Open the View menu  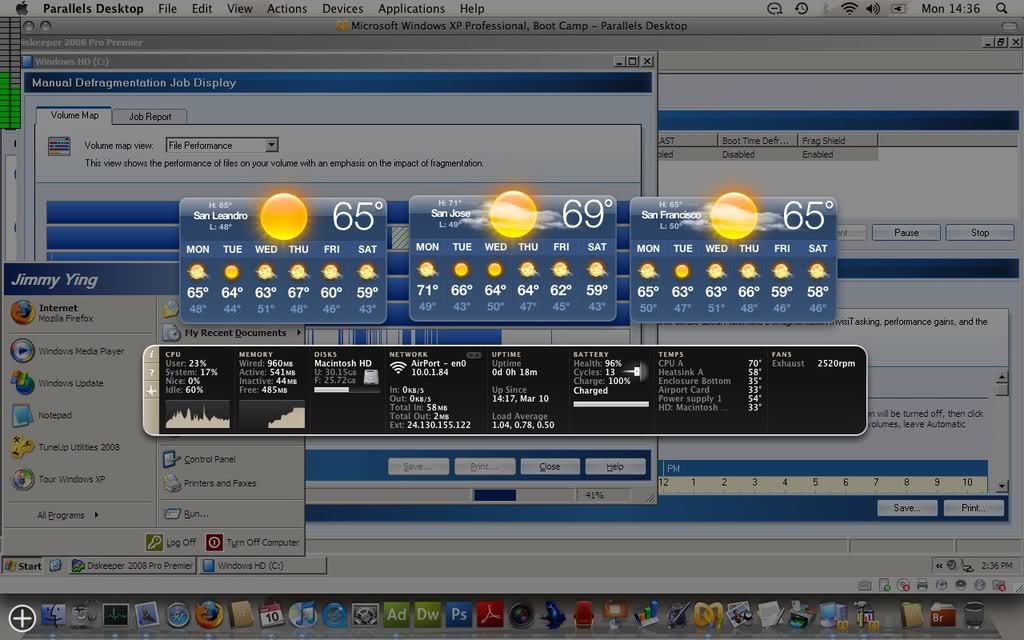240,8
